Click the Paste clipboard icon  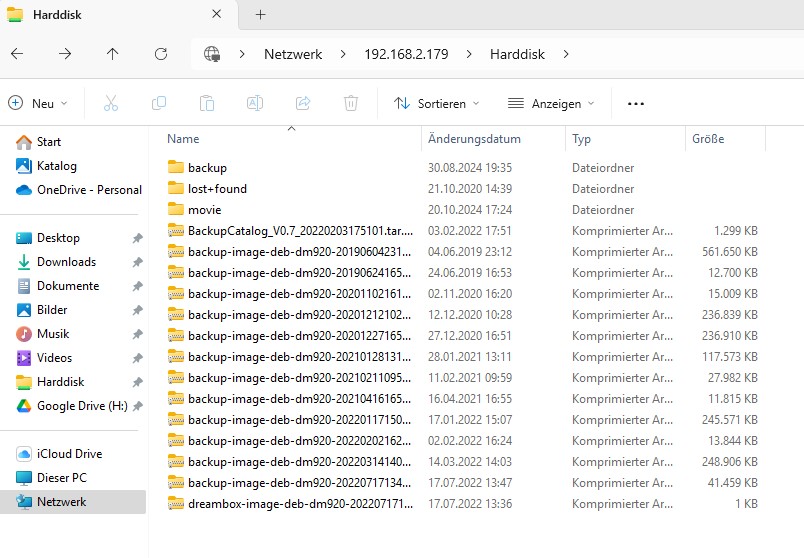click(207, 103)
